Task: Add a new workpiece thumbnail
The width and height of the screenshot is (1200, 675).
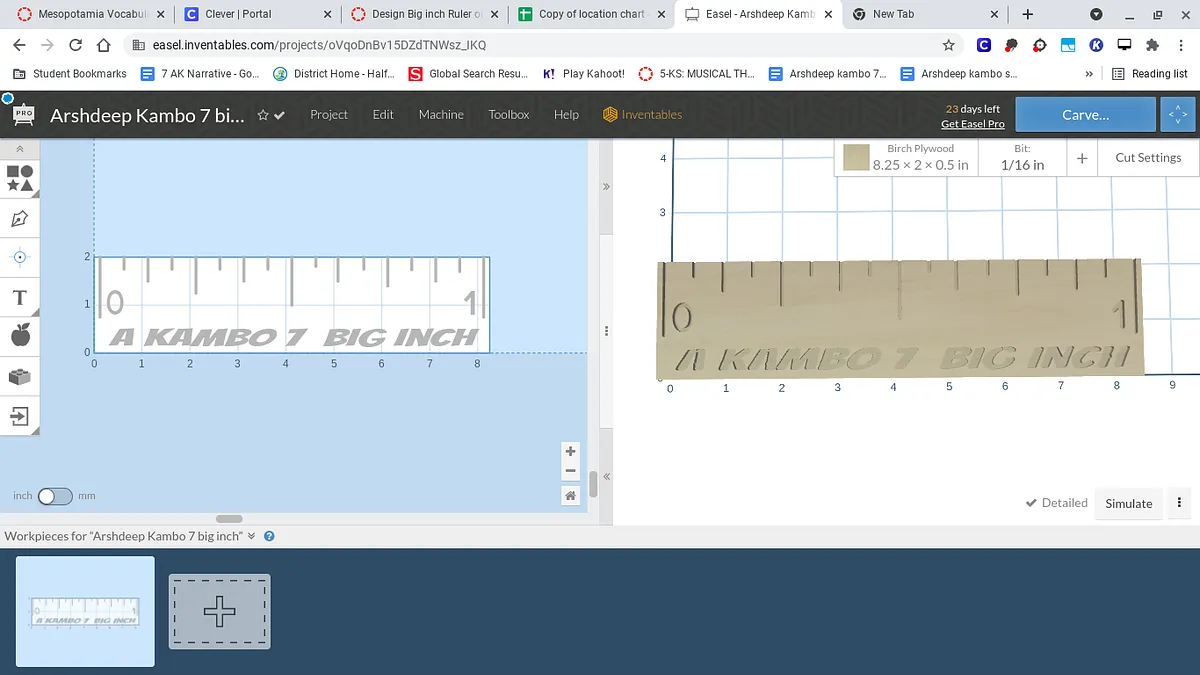Action: pos(220,611)
